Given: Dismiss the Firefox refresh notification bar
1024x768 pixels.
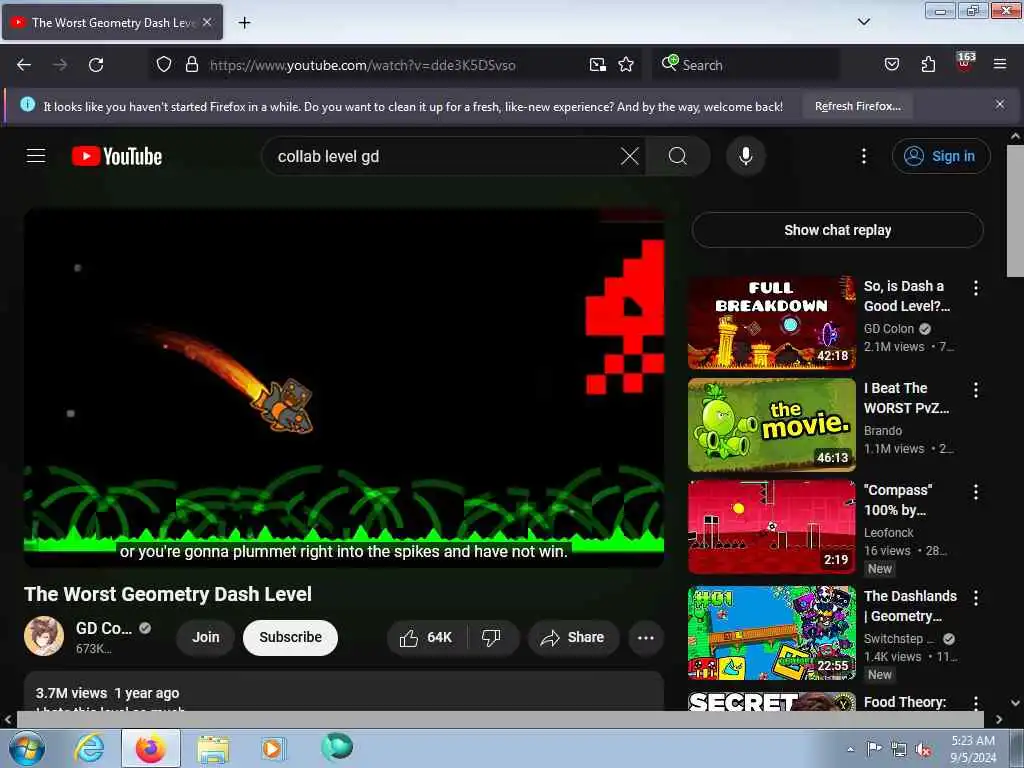Looking at the screenshot, I should pyautogui.click(x=999, y=104).
